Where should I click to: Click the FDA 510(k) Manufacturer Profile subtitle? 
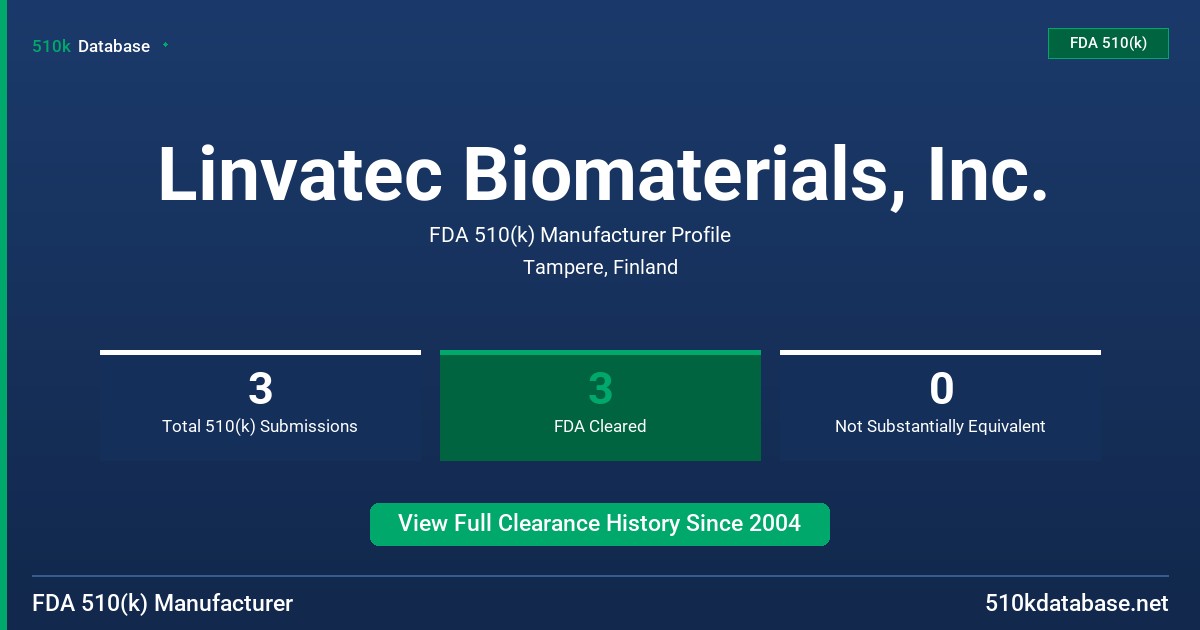click(580, 235)
